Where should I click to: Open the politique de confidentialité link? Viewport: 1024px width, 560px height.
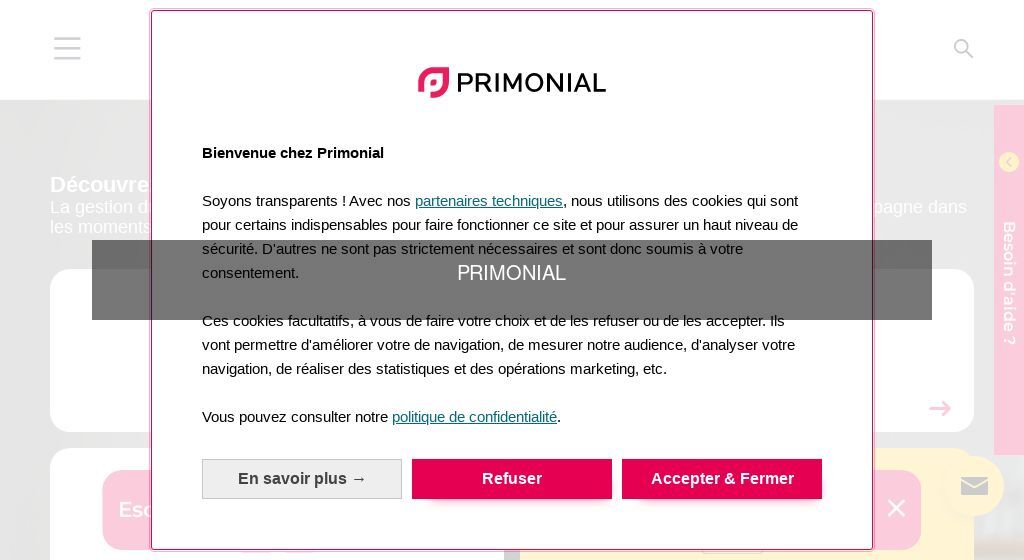click(474, 417)
